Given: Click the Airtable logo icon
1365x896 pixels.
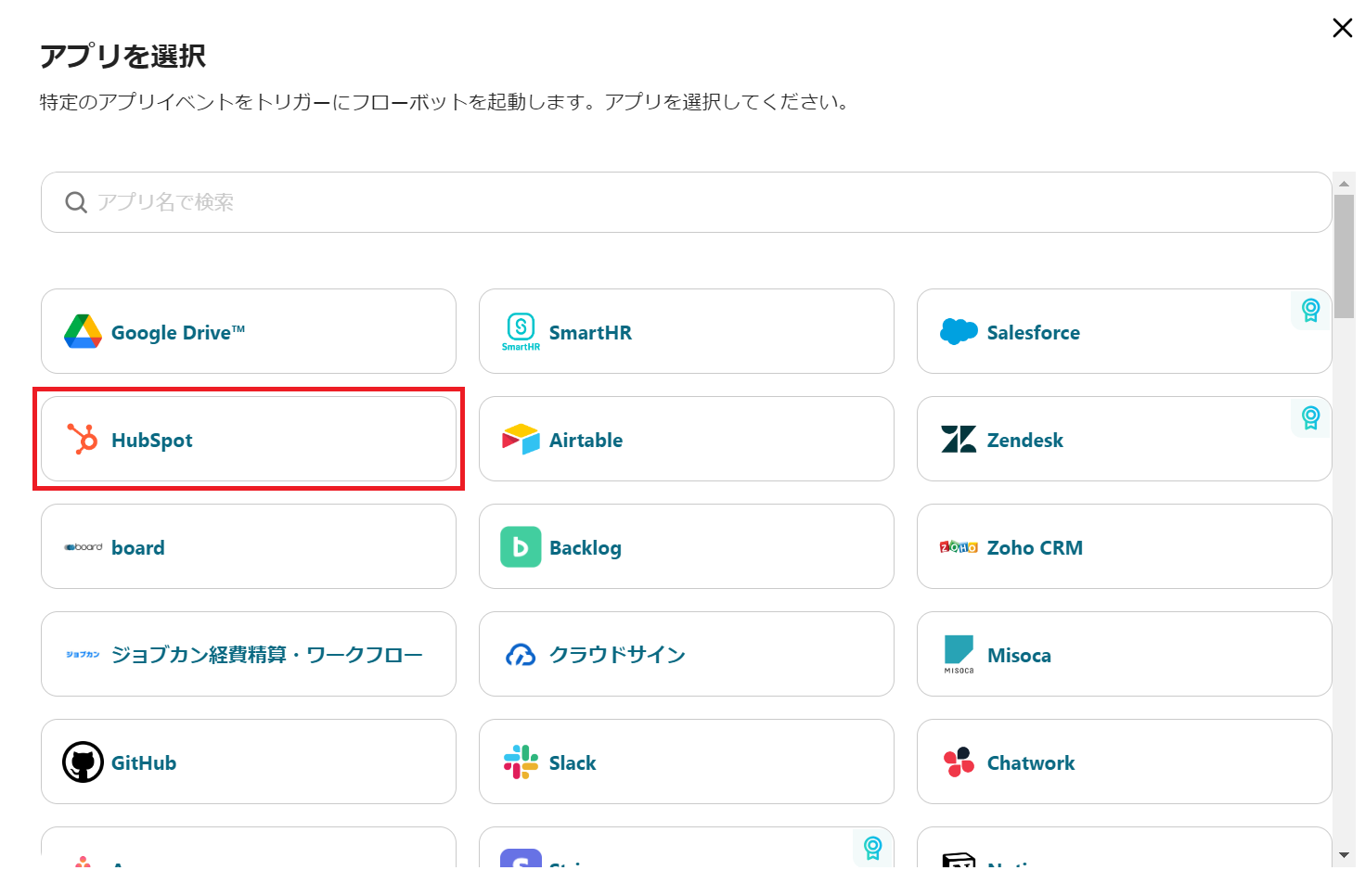Looking at the screenshot, I should point(521,439).
